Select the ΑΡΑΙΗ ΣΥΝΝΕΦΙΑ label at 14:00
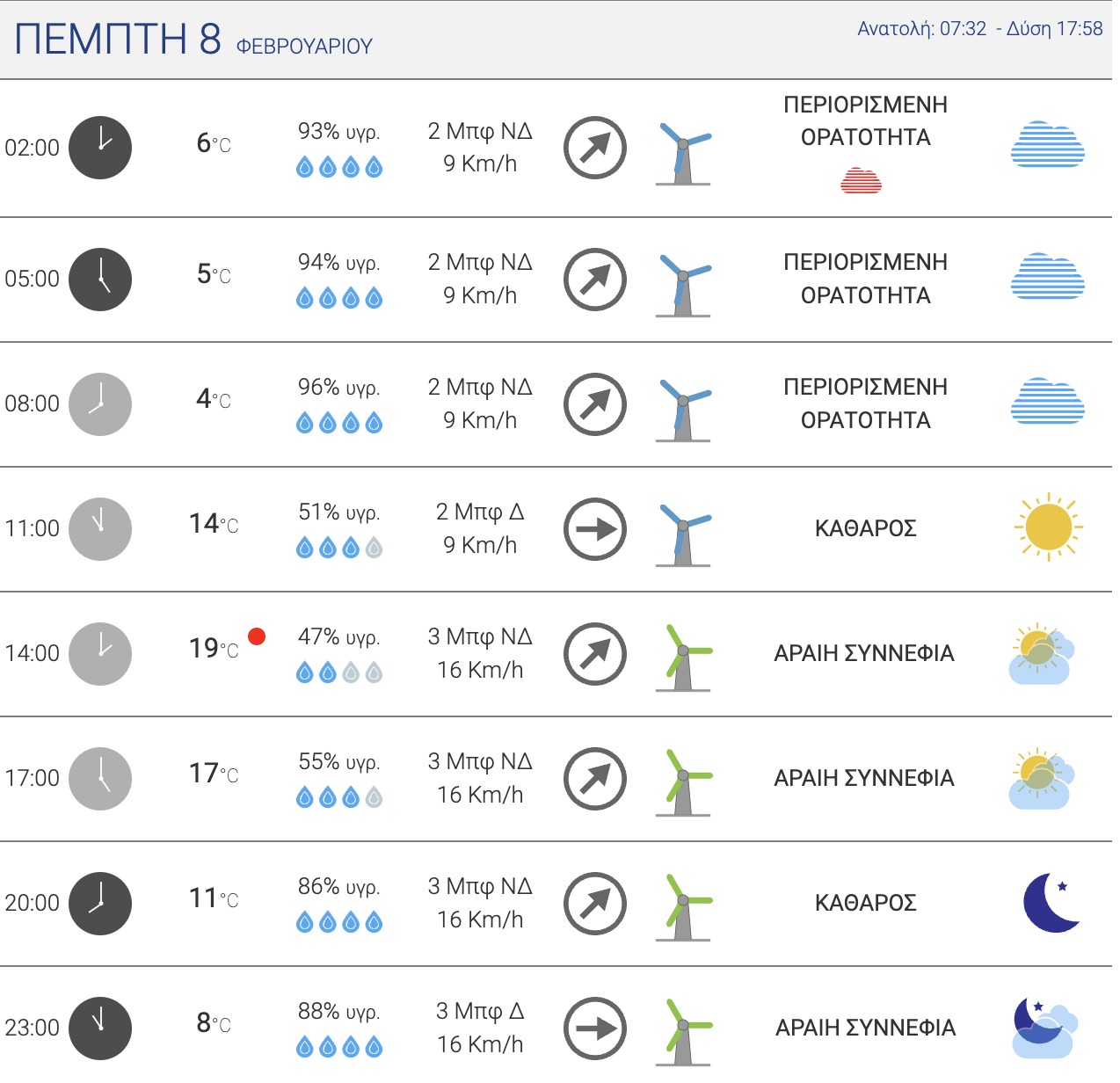Viewport: 1120px width, 1083px height. pyautogui.click(x=864, y=653)
